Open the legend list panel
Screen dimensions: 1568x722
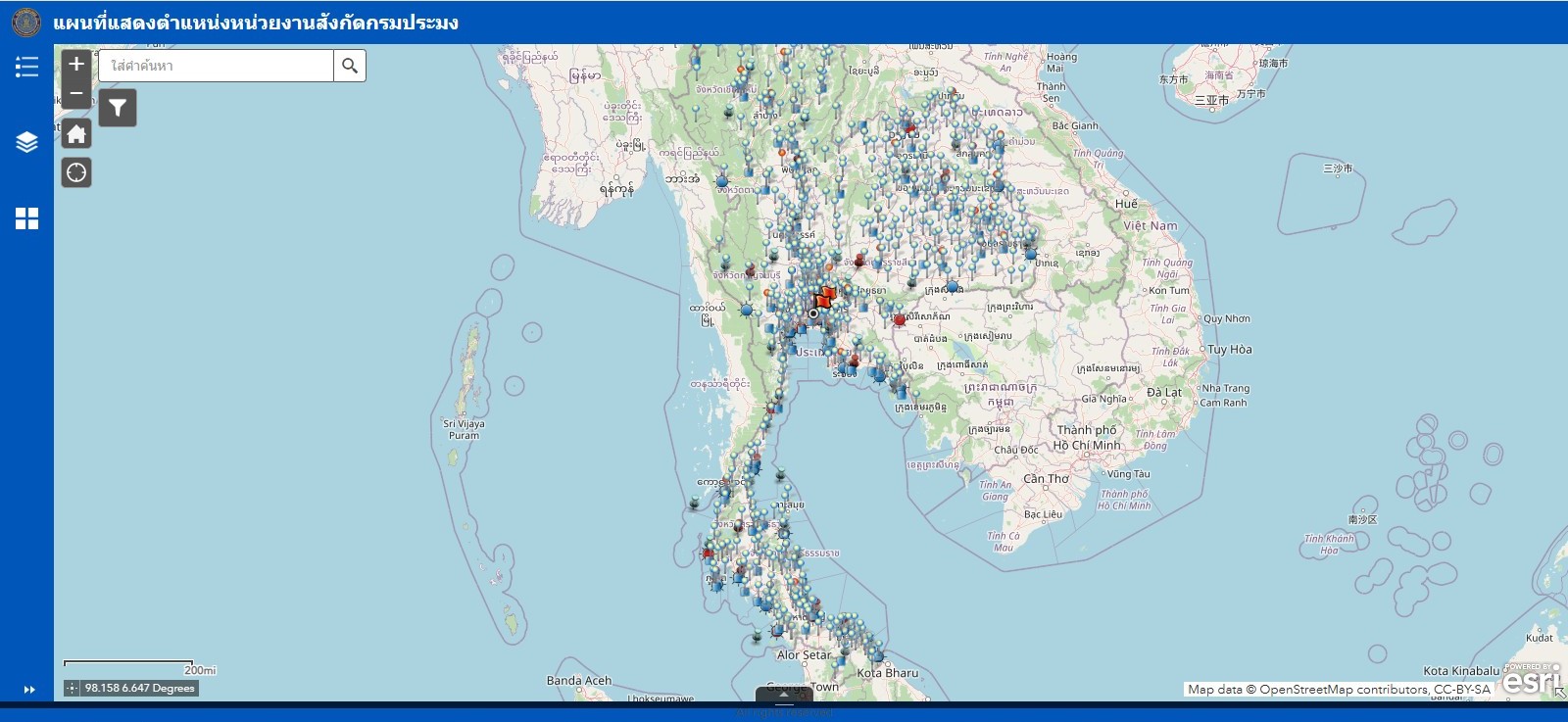click(x=26, y=67)
